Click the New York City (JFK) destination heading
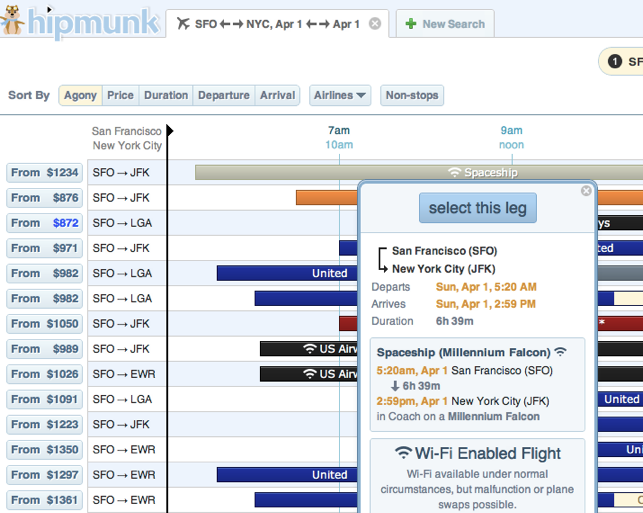643x513 pixels. point(444,269)
